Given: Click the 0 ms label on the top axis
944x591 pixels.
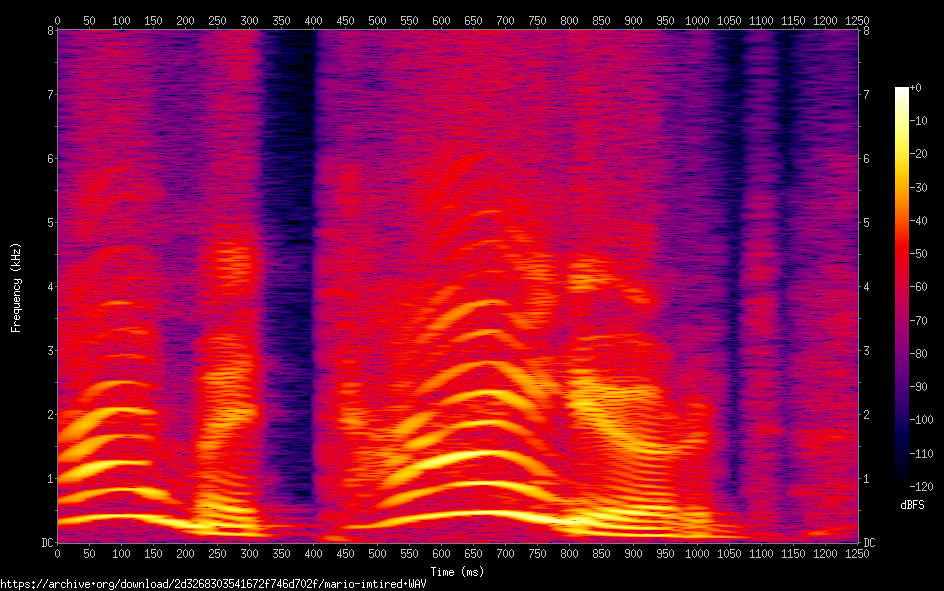Looking at the screenshot, I should coord(57,20).
